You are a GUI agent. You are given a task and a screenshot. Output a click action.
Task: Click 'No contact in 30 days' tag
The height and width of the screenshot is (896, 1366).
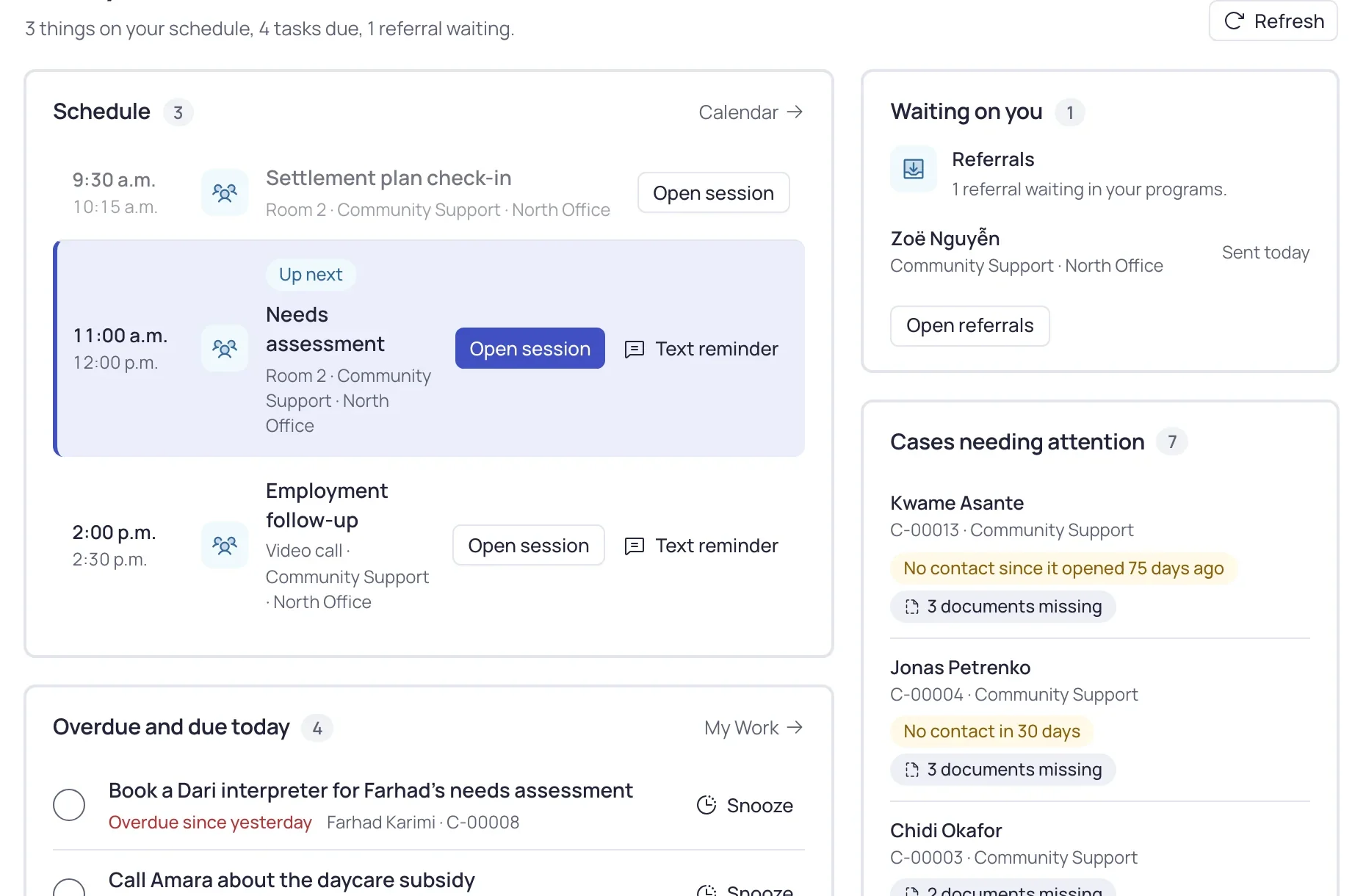pyautogui.click(x=992, y=731)
